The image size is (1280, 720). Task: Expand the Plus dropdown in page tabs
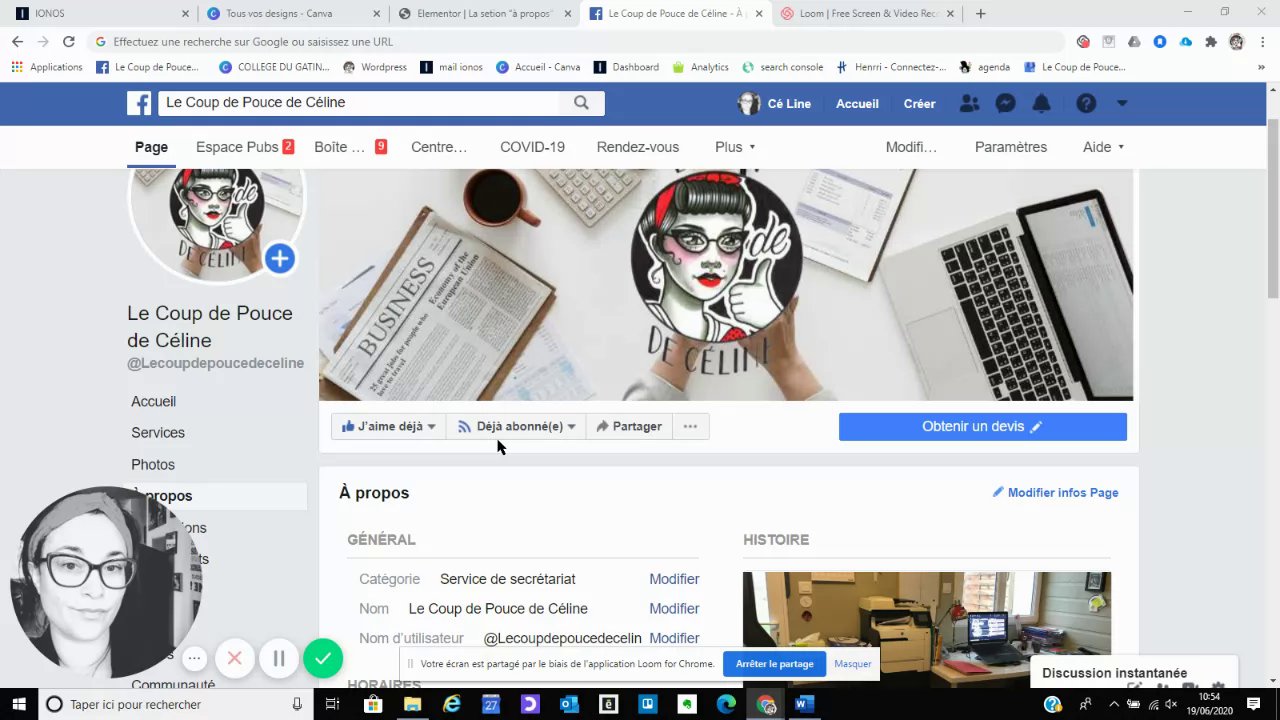point(735,147)
